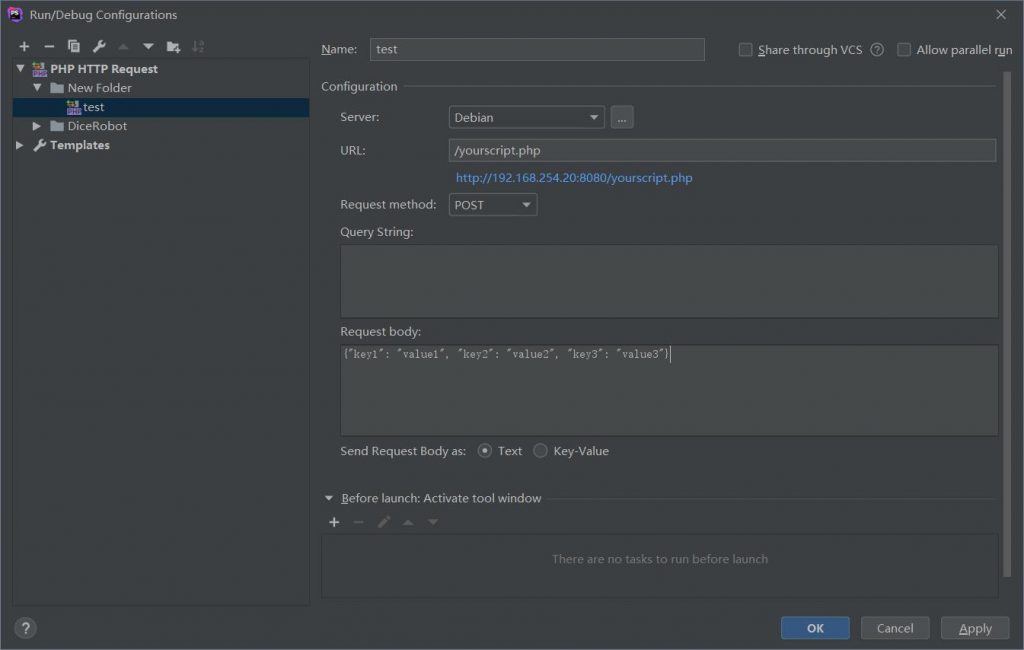Screen dimensions: 1024x650
Task: Select PHP HTTP Request node label
Action: pos(104,69)
